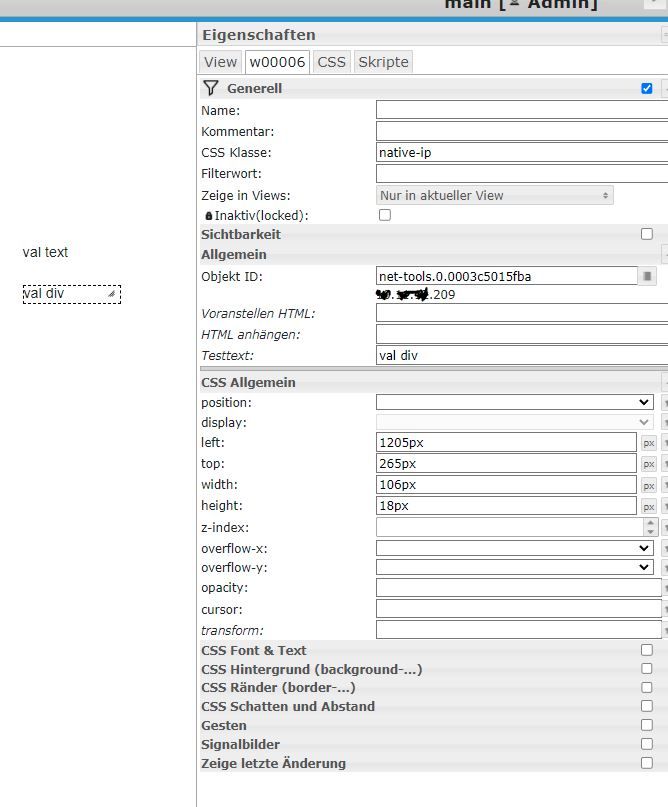Uncheck the Generell section checkbox
The height and width of the screenshot is (807, 668).
647,89
